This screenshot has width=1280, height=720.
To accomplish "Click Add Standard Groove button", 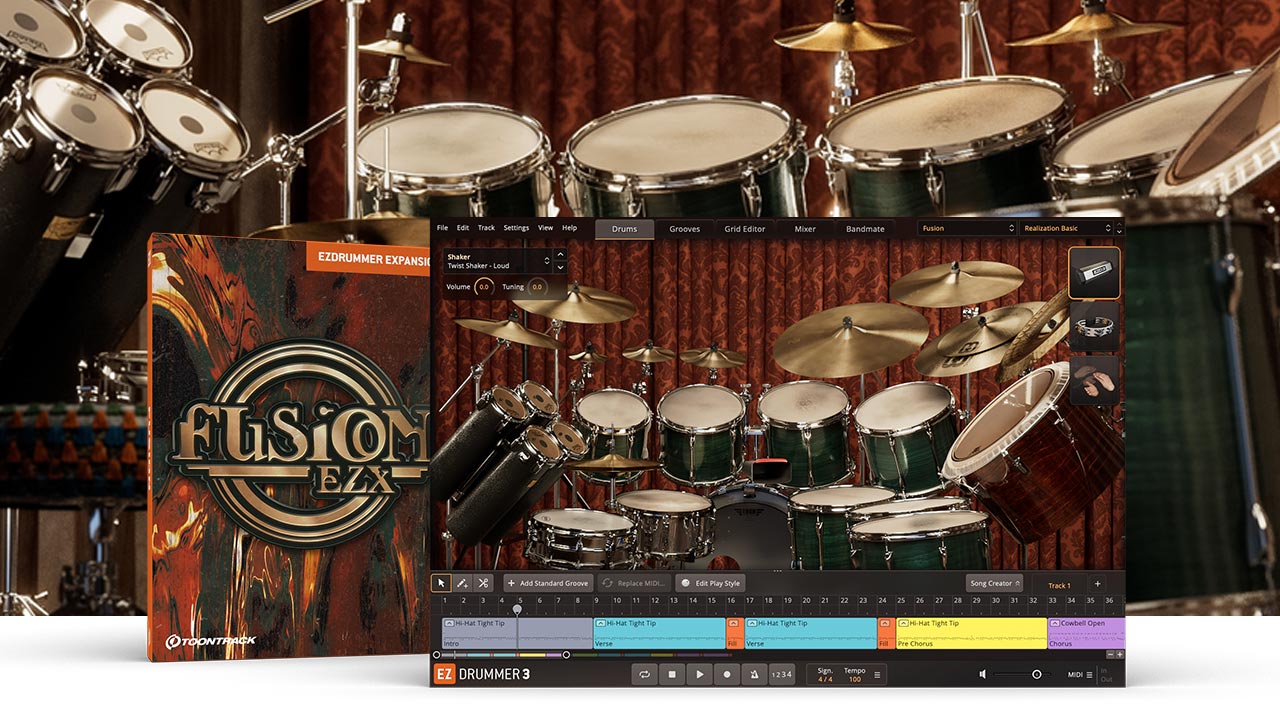I will click(x=548, y=583).
